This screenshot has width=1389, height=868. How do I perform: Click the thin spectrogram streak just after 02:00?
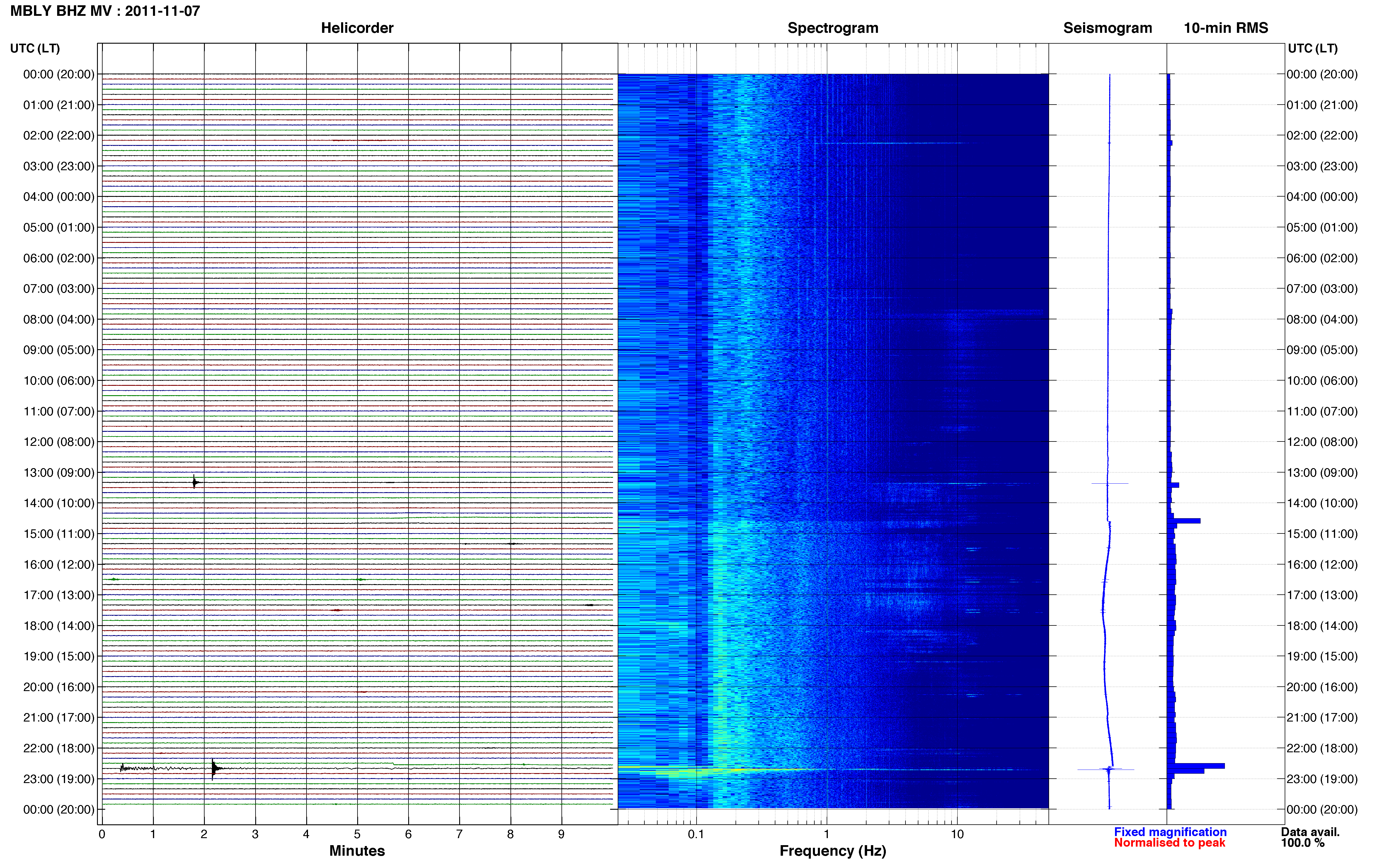click(x=896, y=143)
